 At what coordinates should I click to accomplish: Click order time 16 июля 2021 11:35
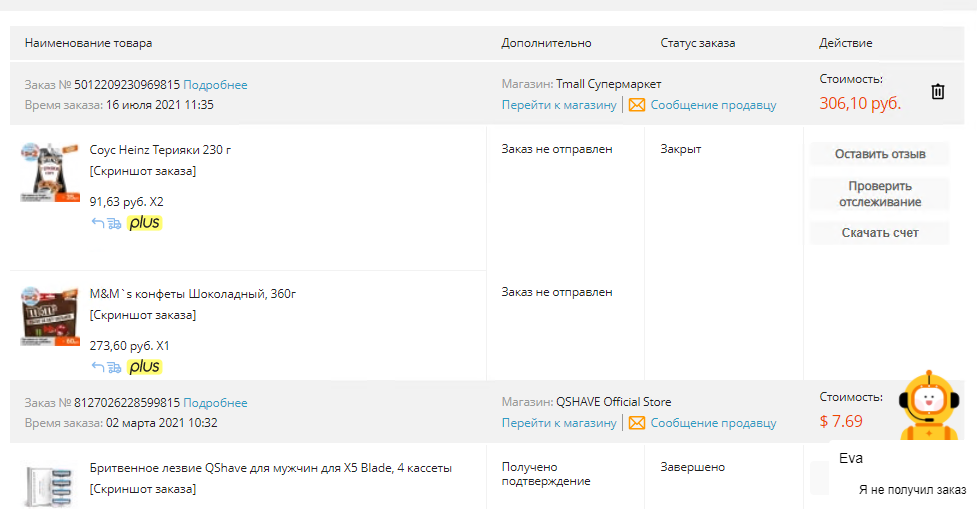point(160,105)
